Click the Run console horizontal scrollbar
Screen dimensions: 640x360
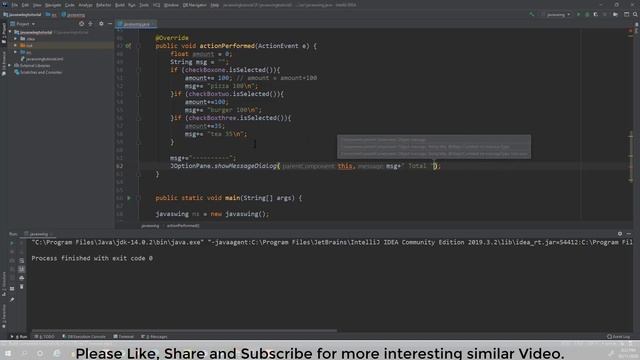pyautogui.click(x=184, y=331)
